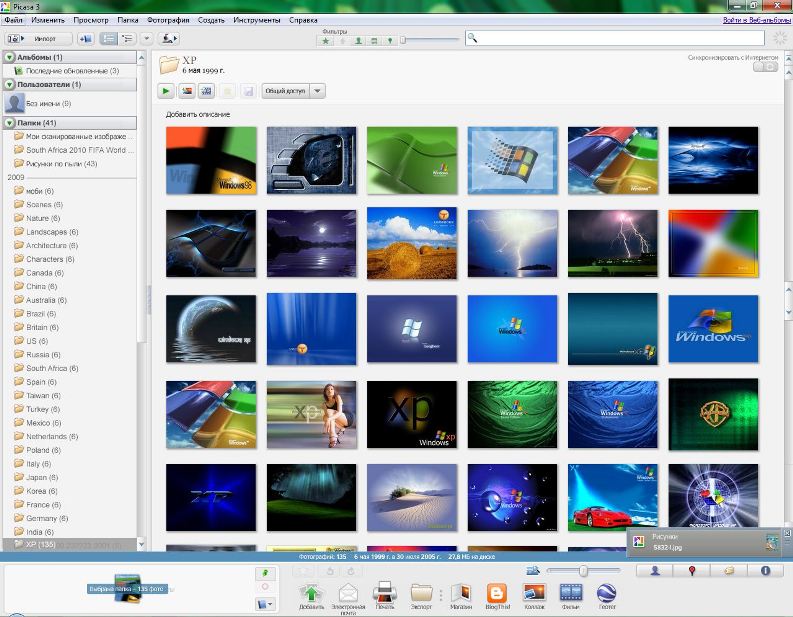Open the Инструменты menu
793x617 pixels.
[x=256, y=20]
